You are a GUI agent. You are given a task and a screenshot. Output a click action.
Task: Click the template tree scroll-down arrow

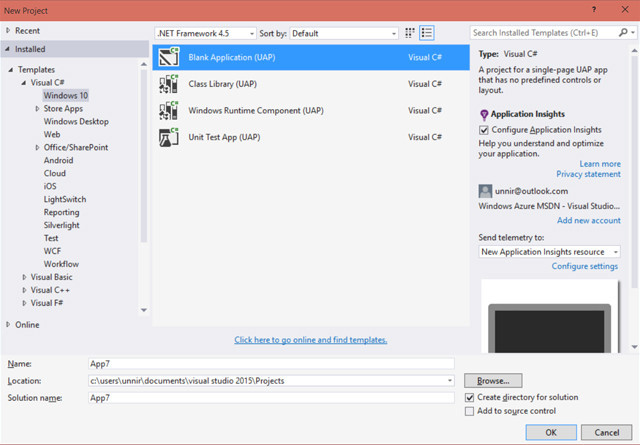[x=144, y=310]
